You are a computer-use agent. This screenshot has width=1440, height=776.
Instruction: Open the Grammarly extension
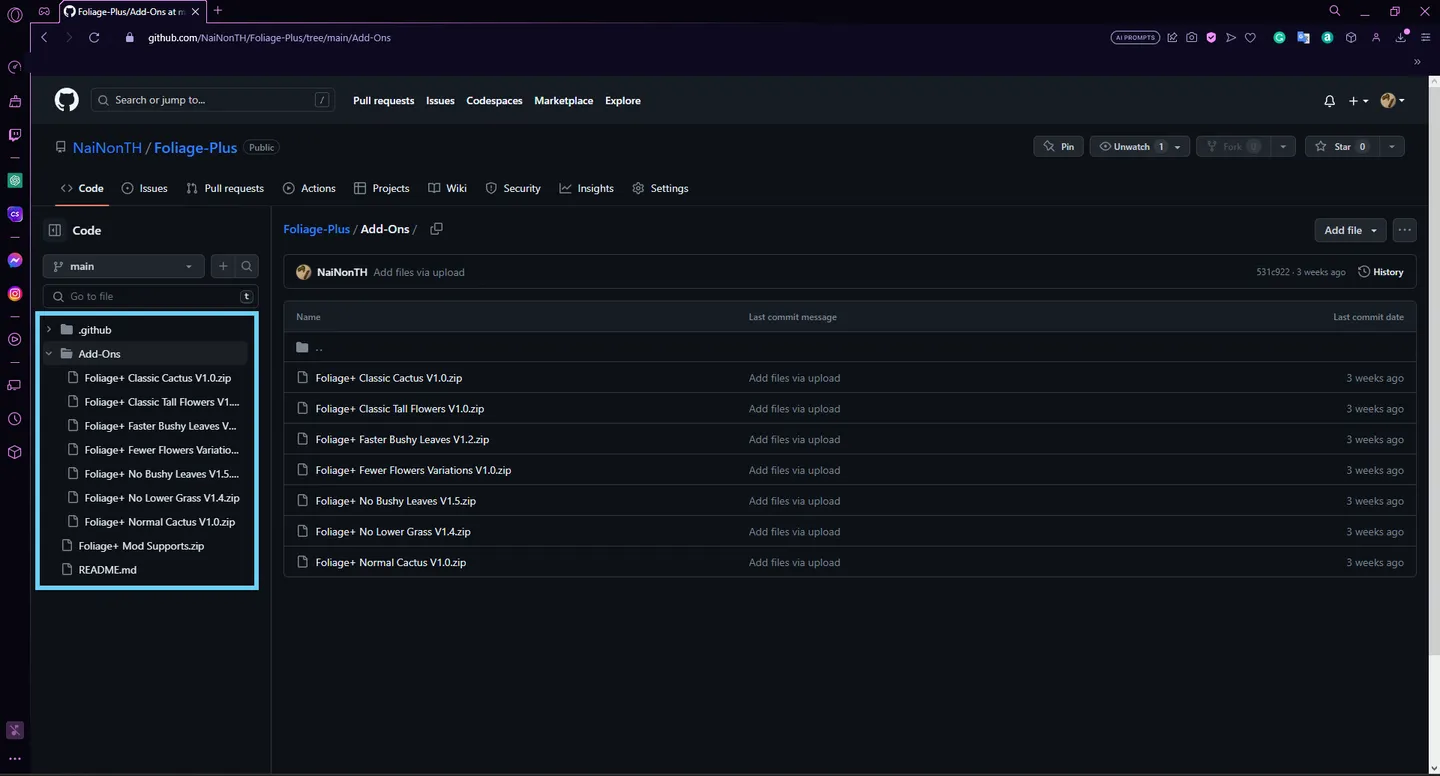[1279, 38]
